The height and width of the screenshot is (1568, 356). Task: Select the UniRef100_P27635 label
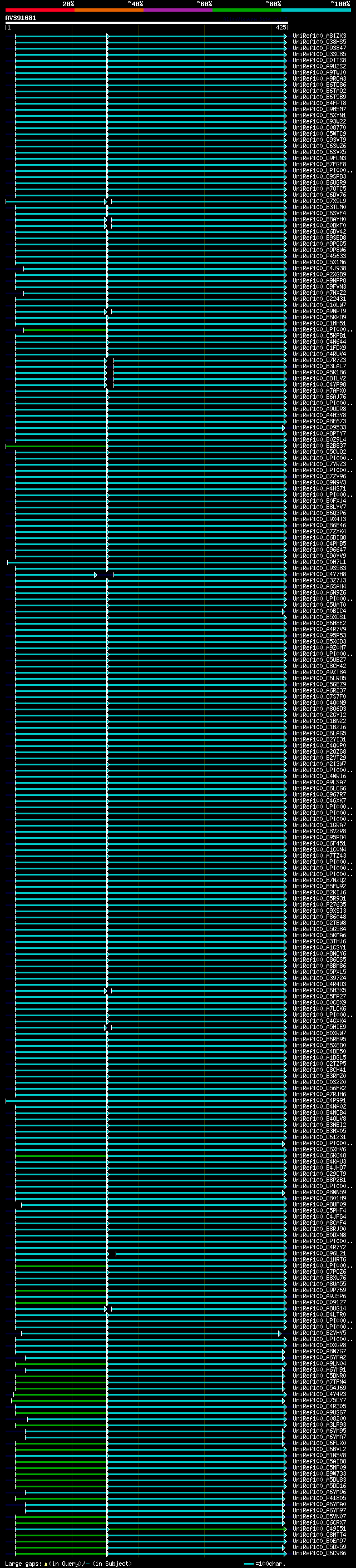(x=319, y=905)
